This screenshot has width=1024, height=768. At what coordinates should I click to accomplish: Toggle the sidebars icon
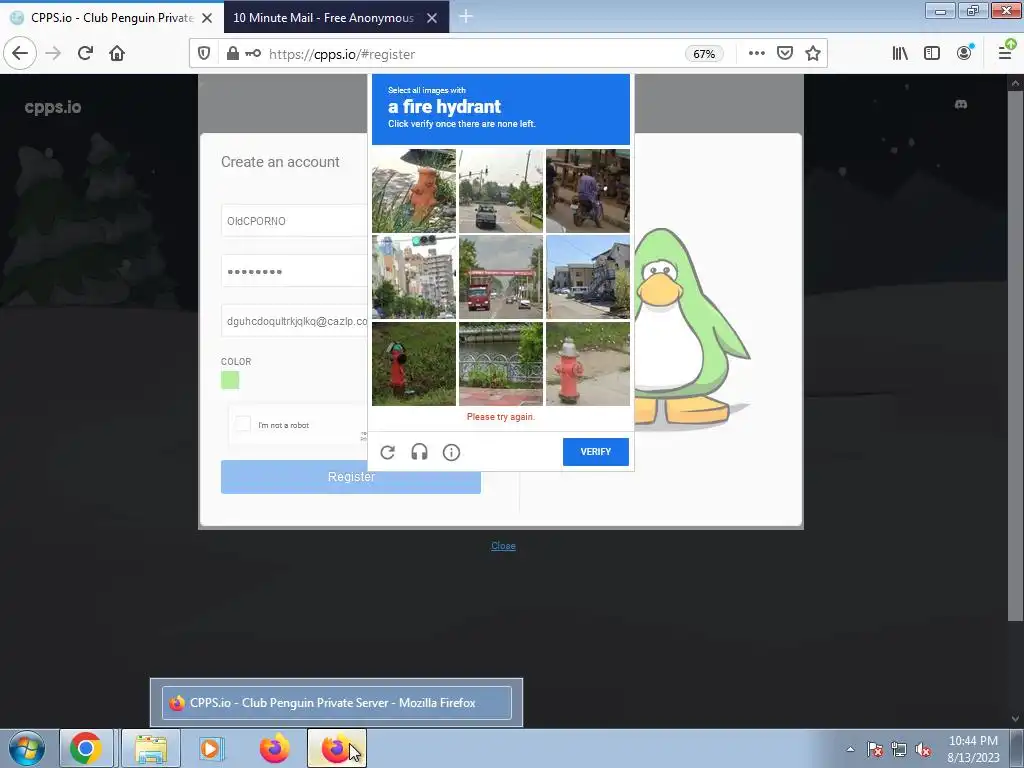coord(932,54)
